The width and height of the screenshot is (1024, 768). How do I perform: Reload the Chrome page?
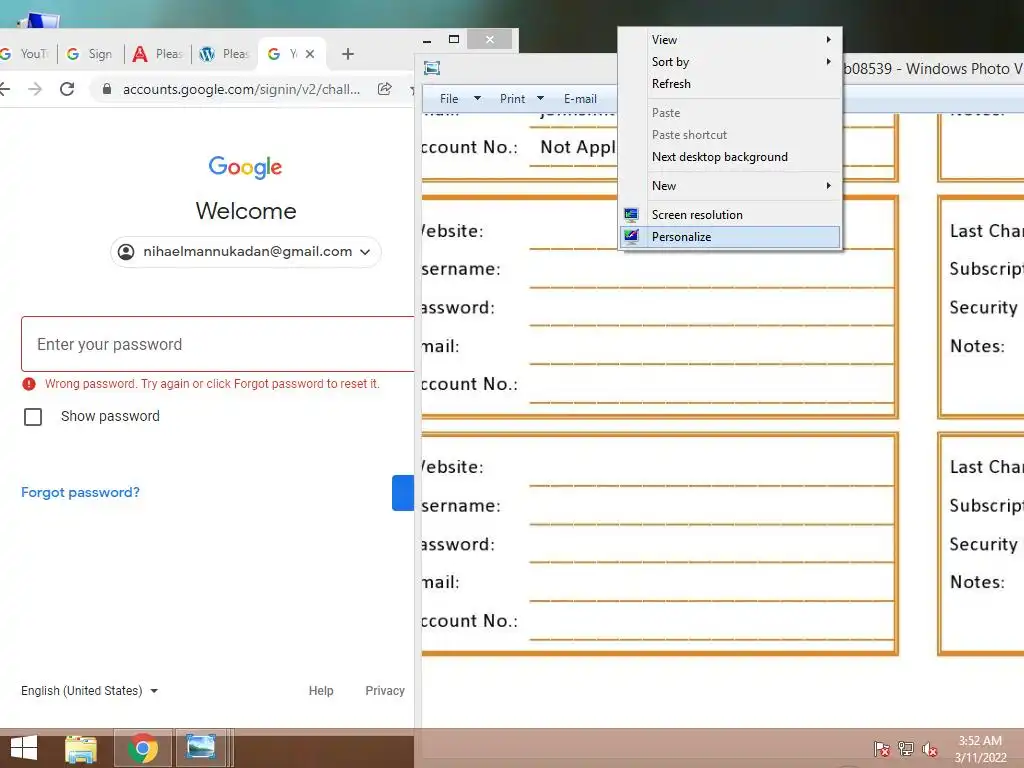[67, 89]
